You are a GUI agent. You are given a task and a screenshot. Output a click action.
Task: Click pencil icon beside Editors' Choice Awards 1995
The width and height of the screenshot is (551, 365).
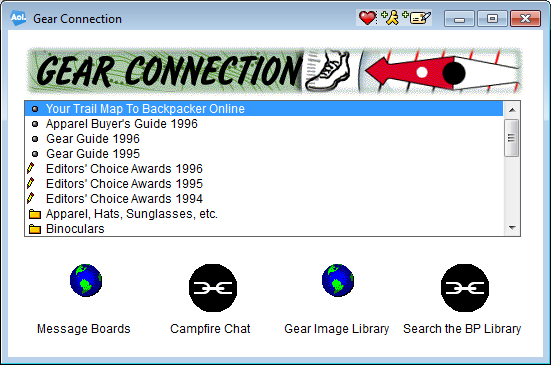(x=31, y=183)
